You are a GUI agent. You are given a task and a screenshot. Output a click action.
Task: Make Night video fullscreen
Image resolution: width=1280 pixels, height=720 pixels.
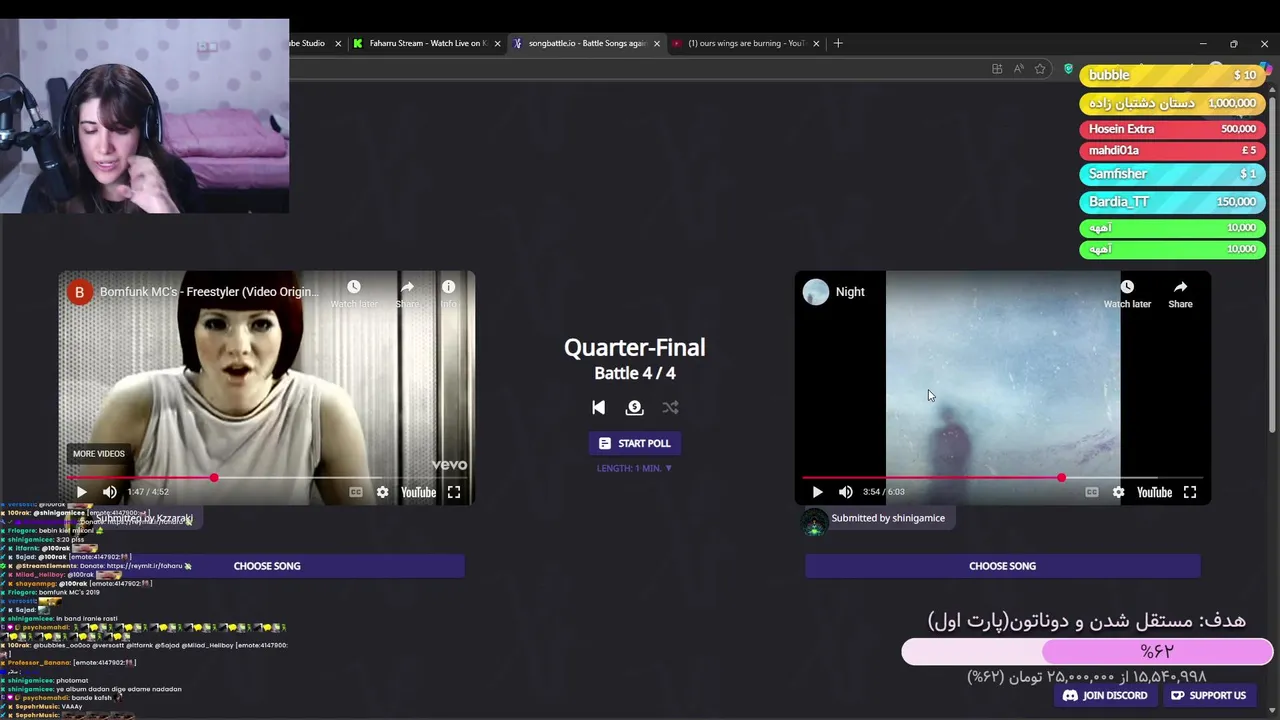coord(1190,492)
